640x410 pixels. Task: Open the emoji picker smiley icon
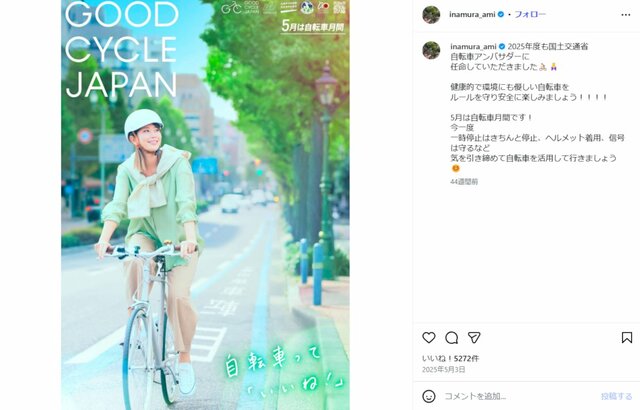click(x=429, y=396)
